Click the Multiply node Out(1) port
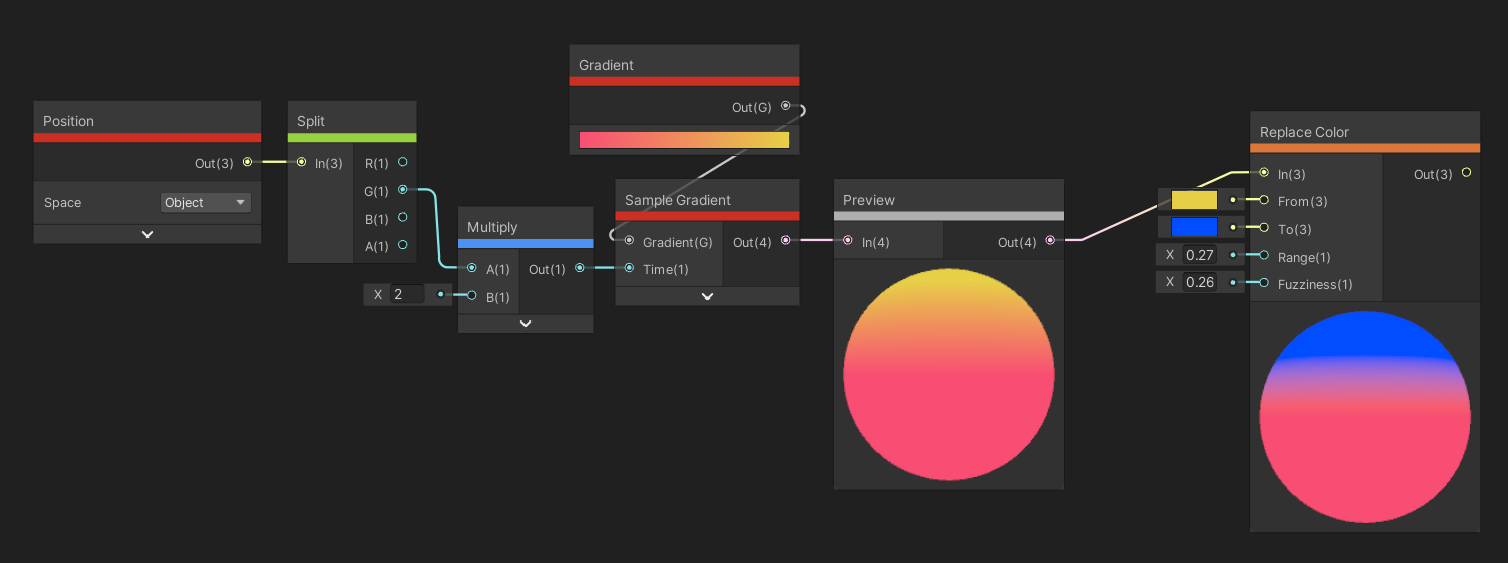 coord(580,268)
